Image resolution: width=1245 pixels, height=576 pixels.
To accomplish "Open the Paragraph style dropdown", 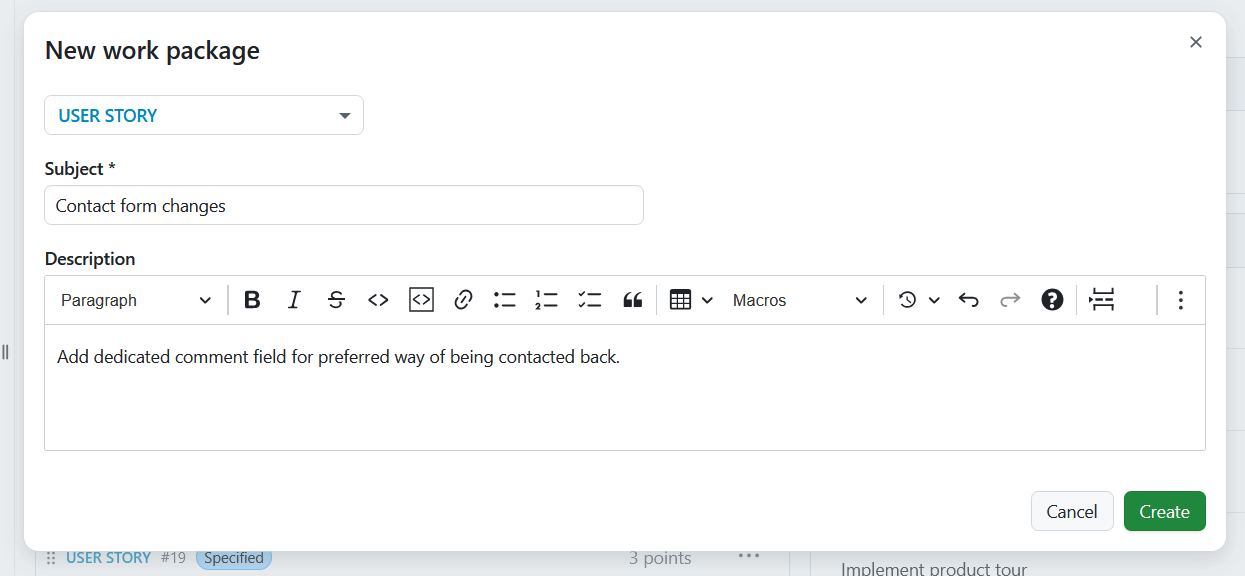I will [x=135, y=299].
